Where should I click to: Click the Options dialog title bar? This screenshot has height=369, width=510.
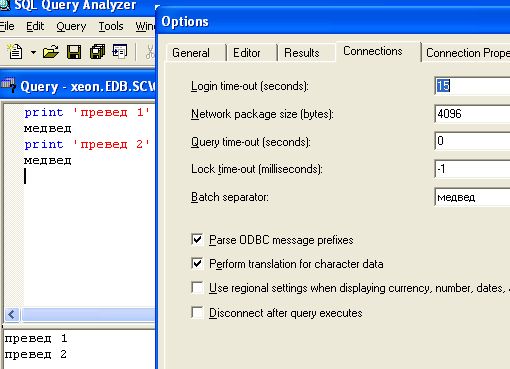333,21
